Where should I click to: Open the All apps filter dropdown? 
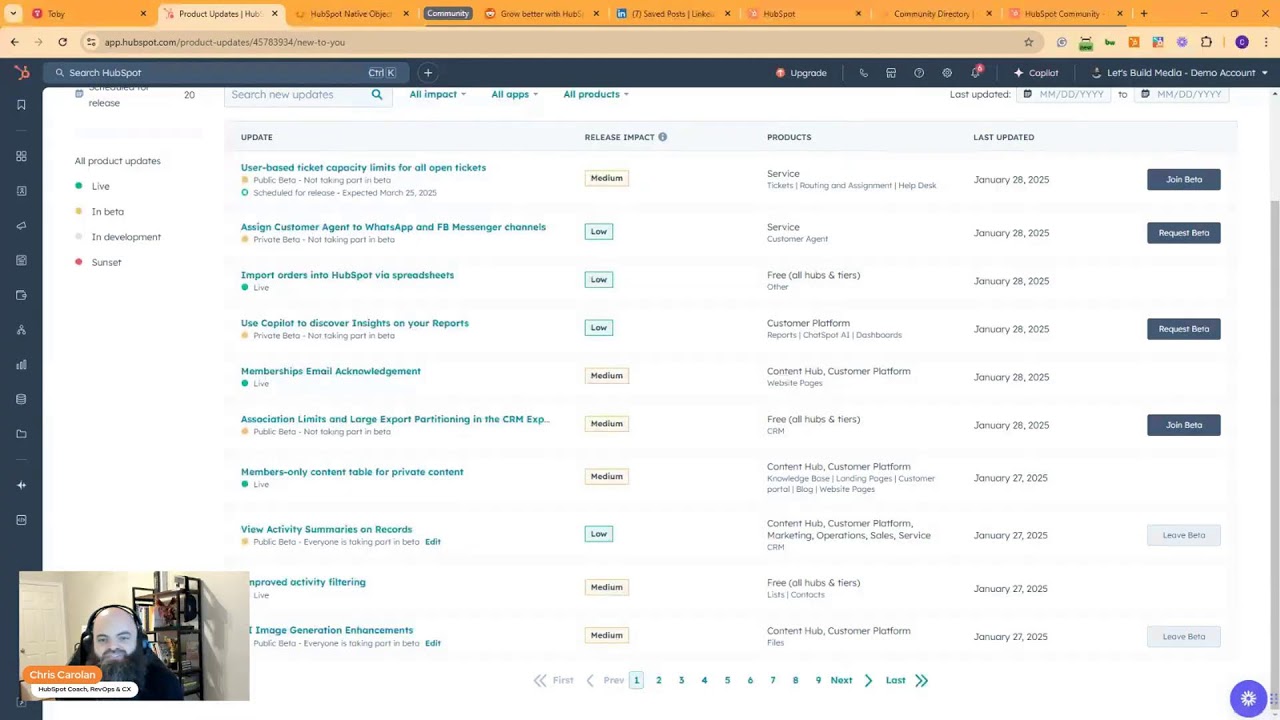coord(514,94)
